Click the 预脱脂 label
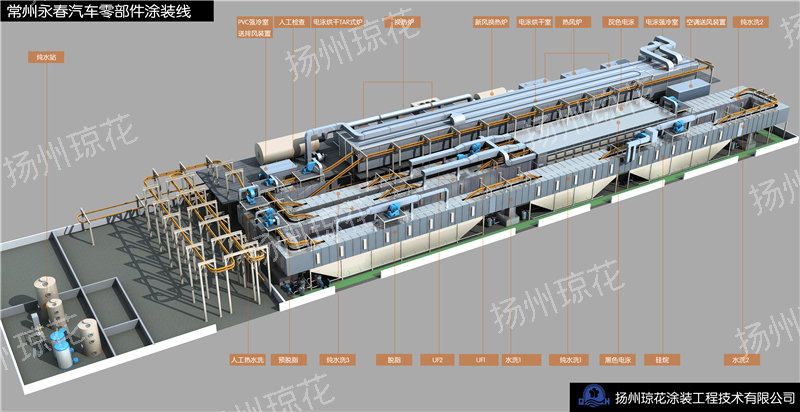This screenshot has width=800, height=412. [x=289, y=360]
